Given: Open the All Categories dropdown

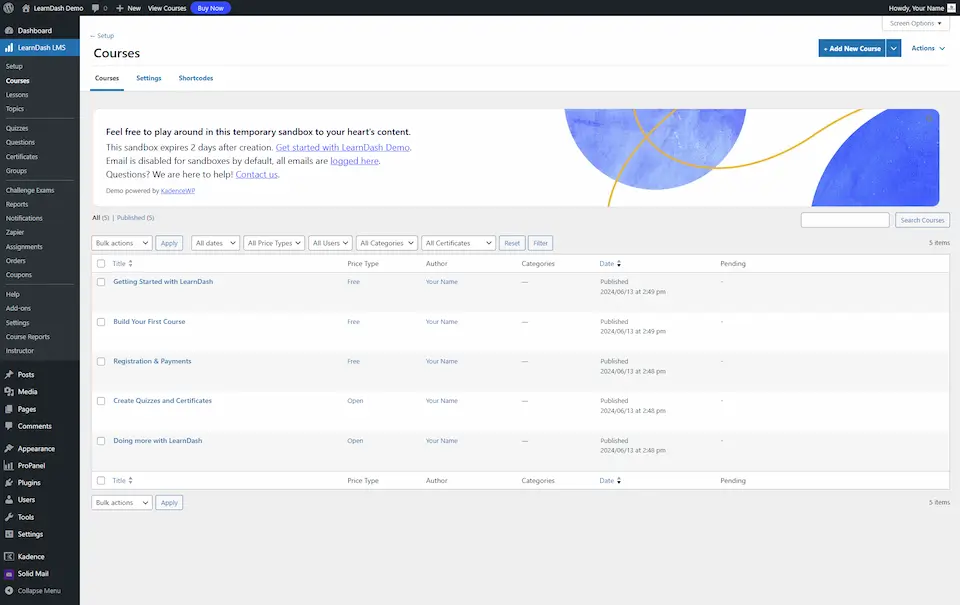Looking at the screenshot, I should 387,243.
